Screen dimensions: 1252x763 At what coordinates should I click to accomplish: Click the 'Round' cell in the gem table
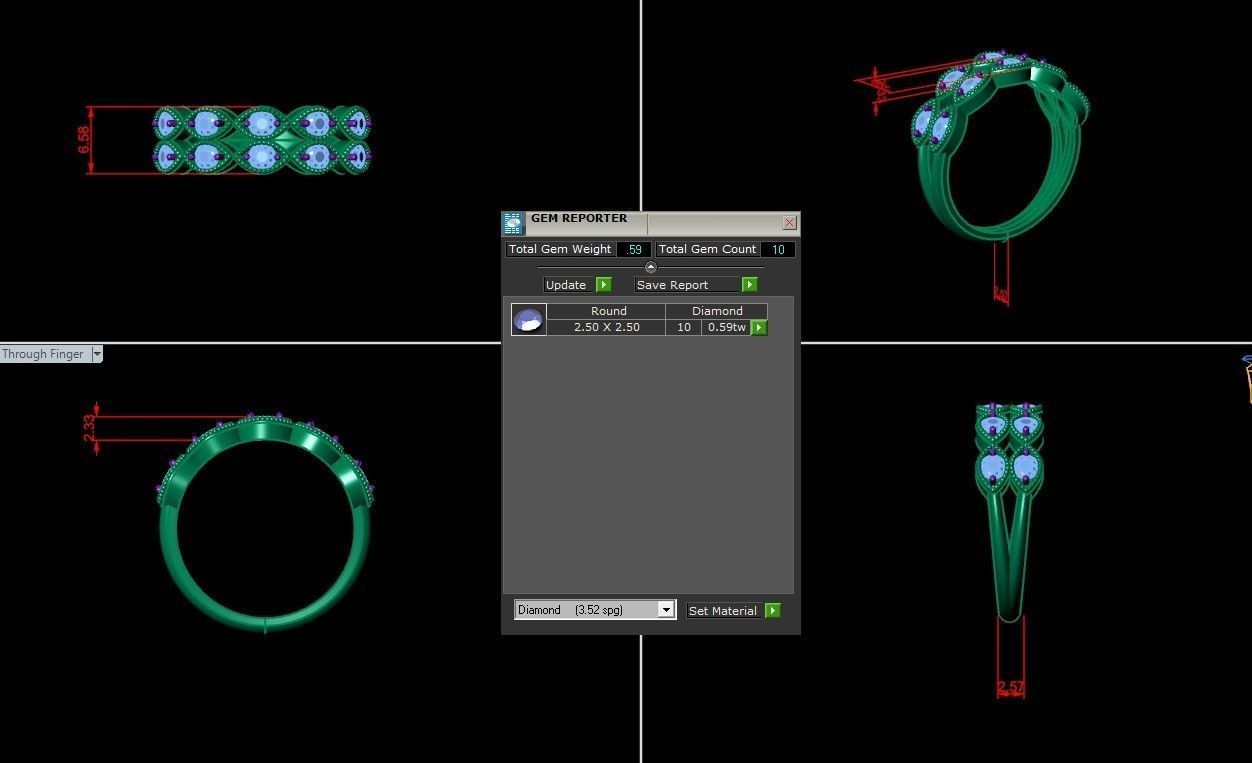coord(608,311)
